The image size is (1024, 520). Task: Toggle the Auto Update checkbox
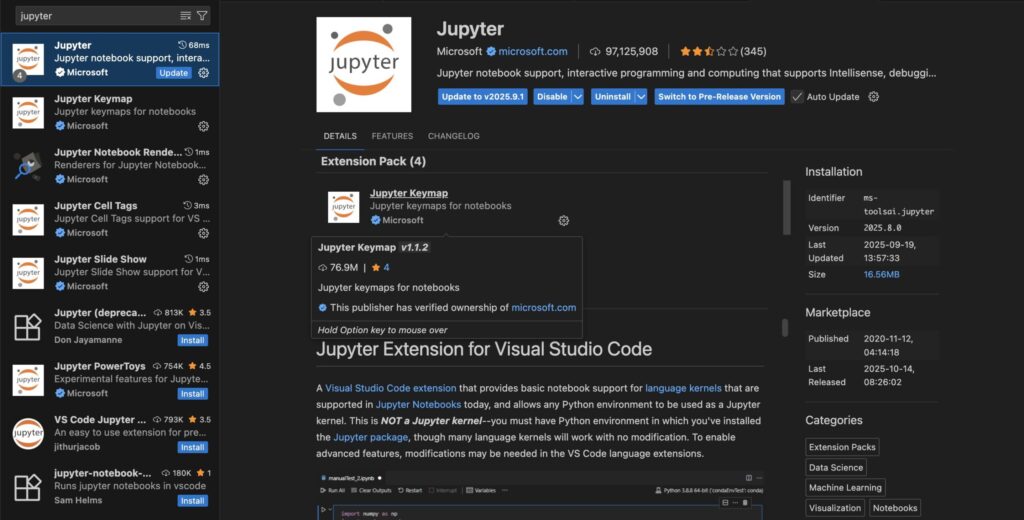(x=797, y=97)
